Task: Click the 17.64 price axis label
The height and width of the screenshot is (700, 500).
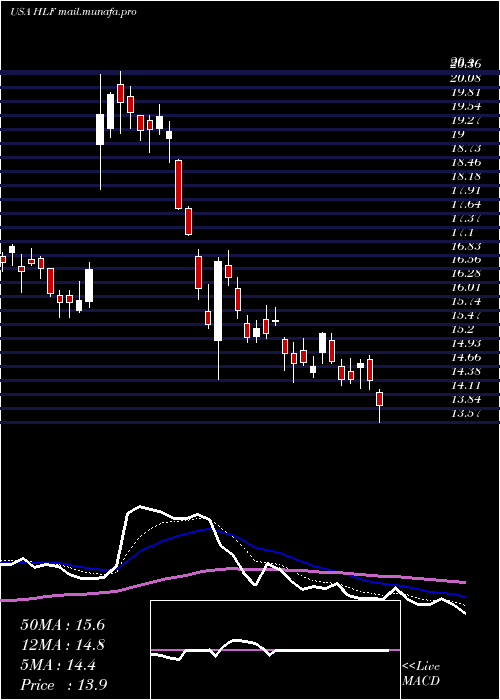Action: click(465, 204)
